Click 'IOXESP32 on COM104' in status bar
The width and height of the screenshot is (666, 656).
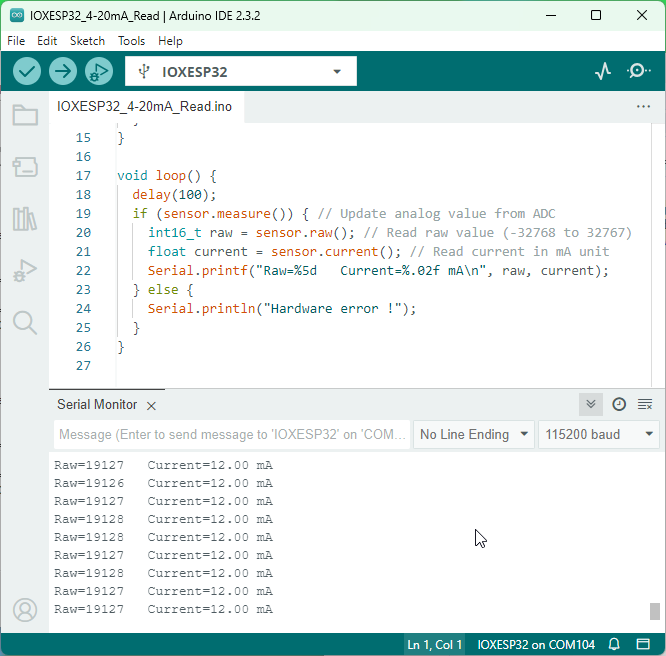pos(536,645)
